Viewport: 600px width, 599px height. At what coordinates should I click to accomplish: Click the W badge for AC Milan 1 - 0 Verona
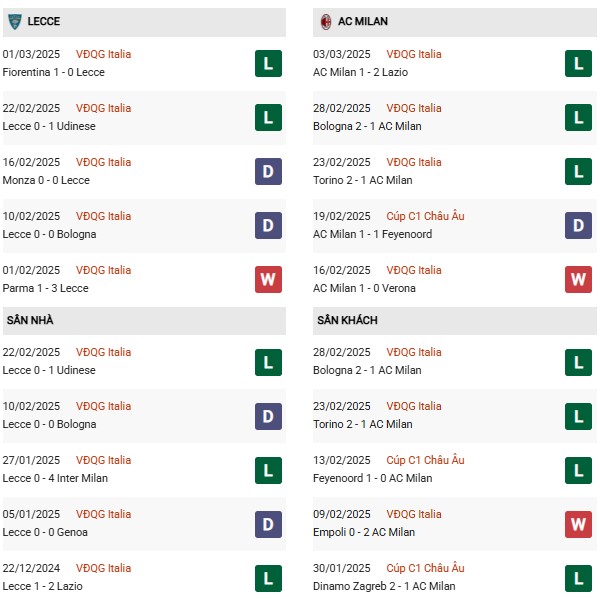(578, 279)
